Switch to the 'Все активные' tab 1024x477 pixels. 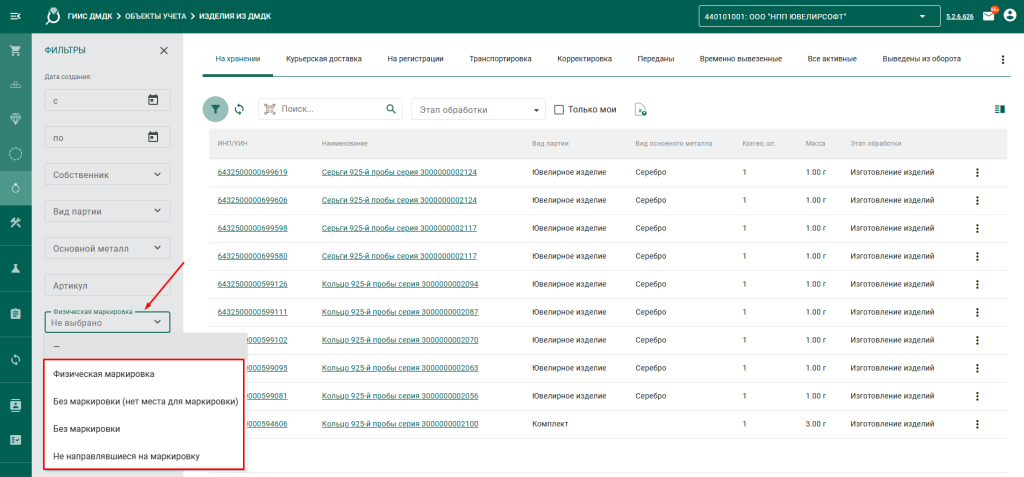832,59
